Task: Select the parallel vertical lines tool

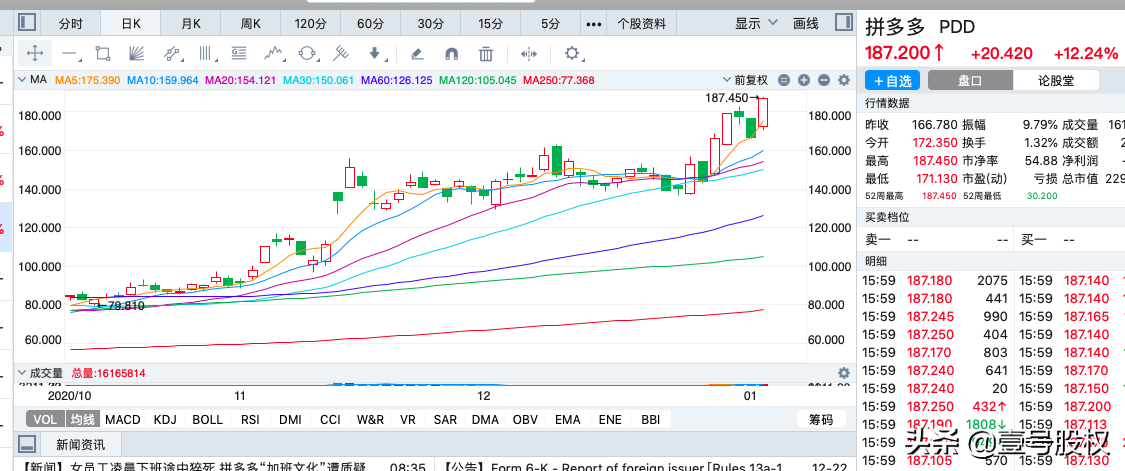Action: tap(207, 53)
